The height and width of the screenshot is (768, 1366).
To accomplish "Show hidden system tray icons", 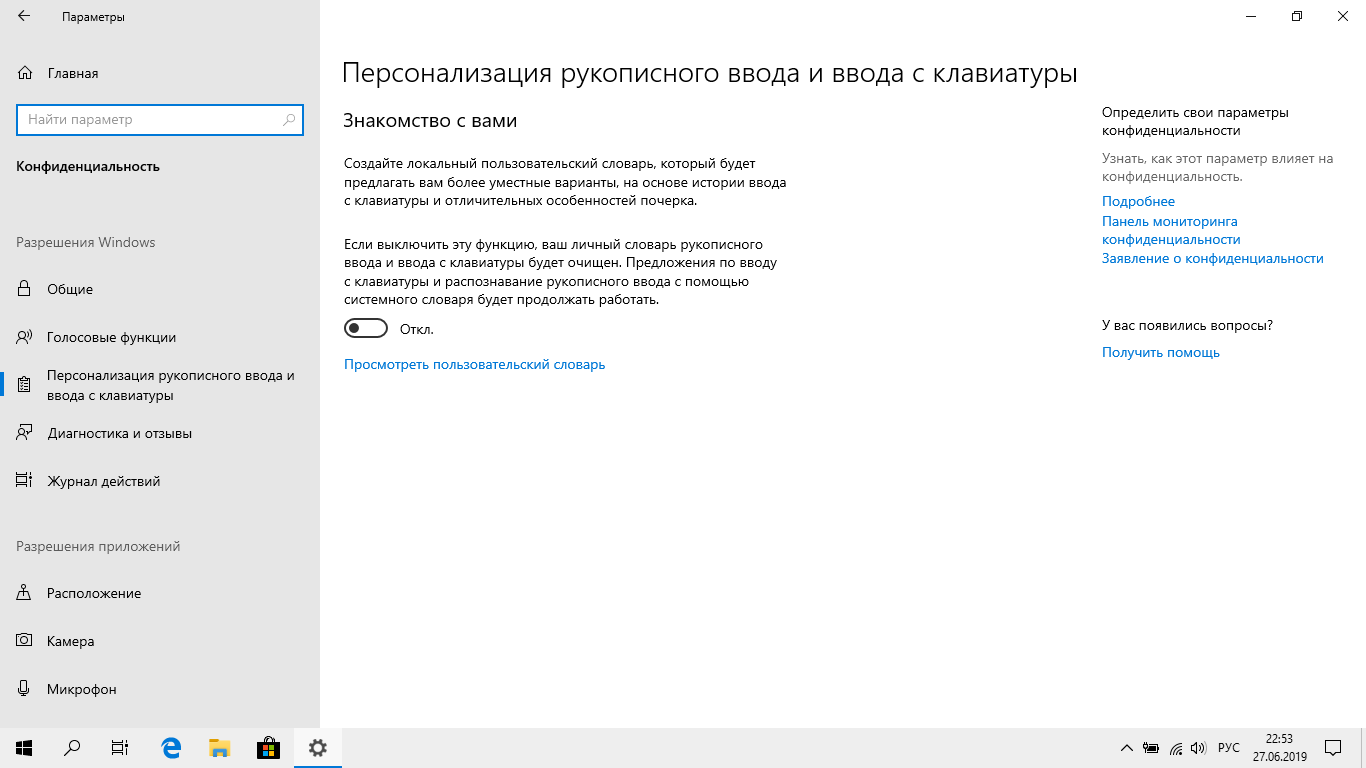I will click(x=1126, y=748).
